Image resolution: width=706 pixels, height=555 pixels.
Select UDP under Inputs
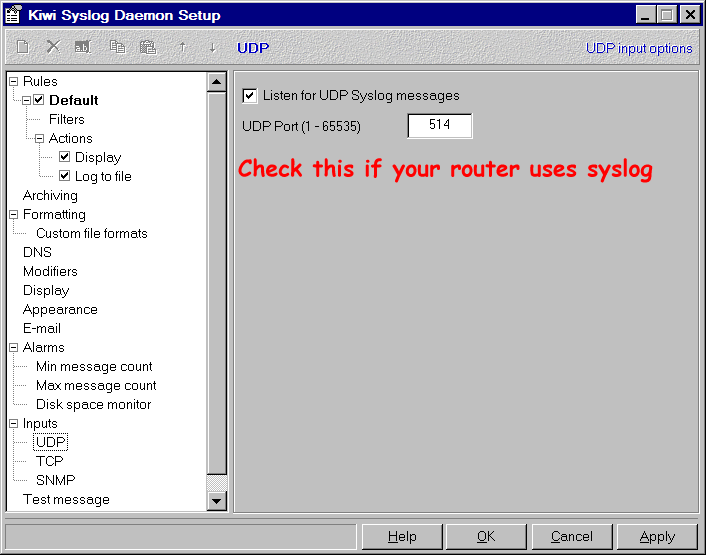pos(50,442)
